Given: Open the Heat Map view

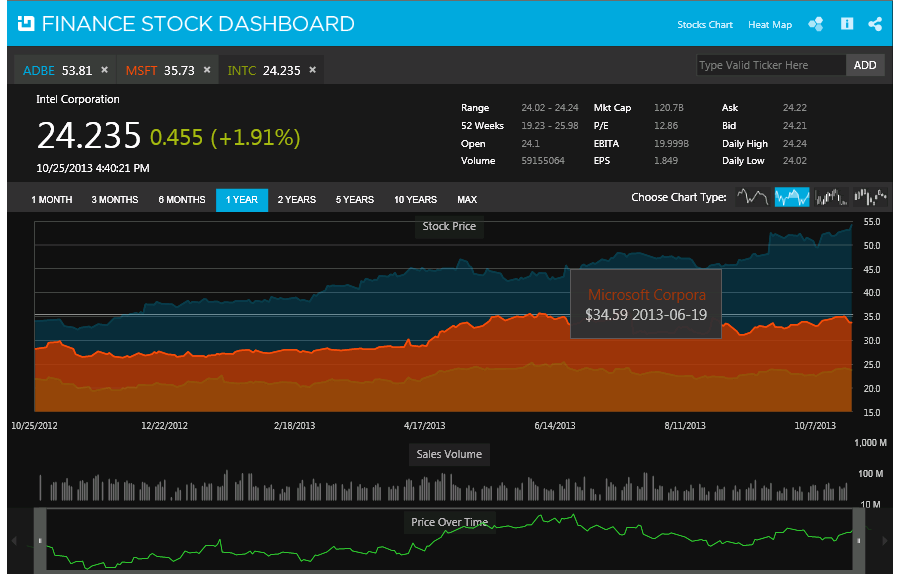Looking at the screenshot, I should [x=770, y=25].
